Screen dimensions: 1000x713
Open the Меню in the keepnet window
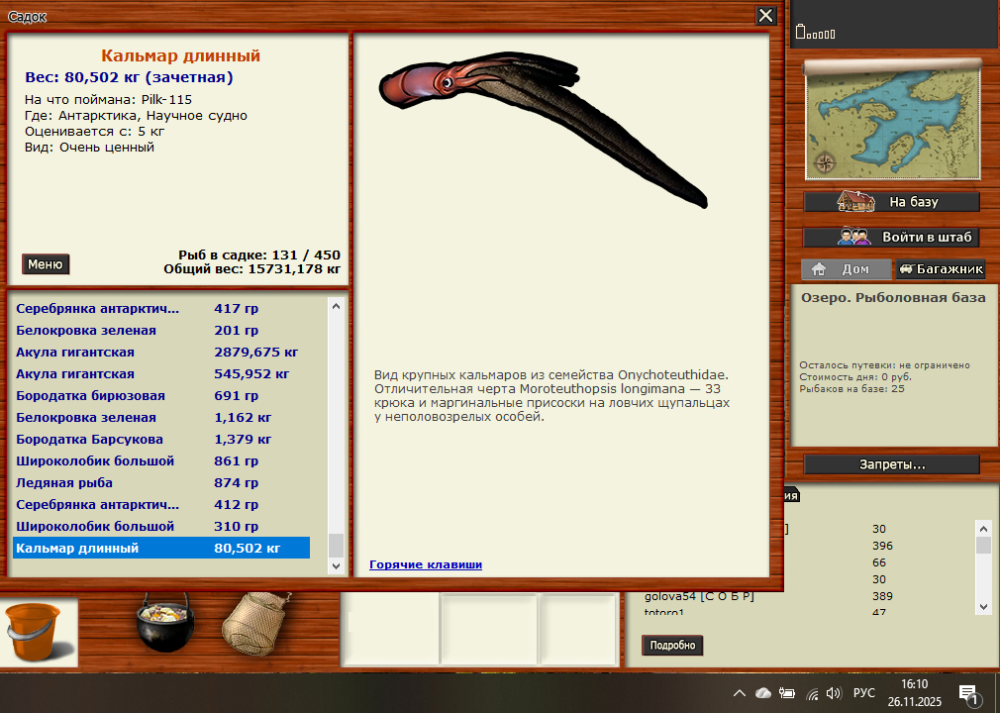point(45,263)
